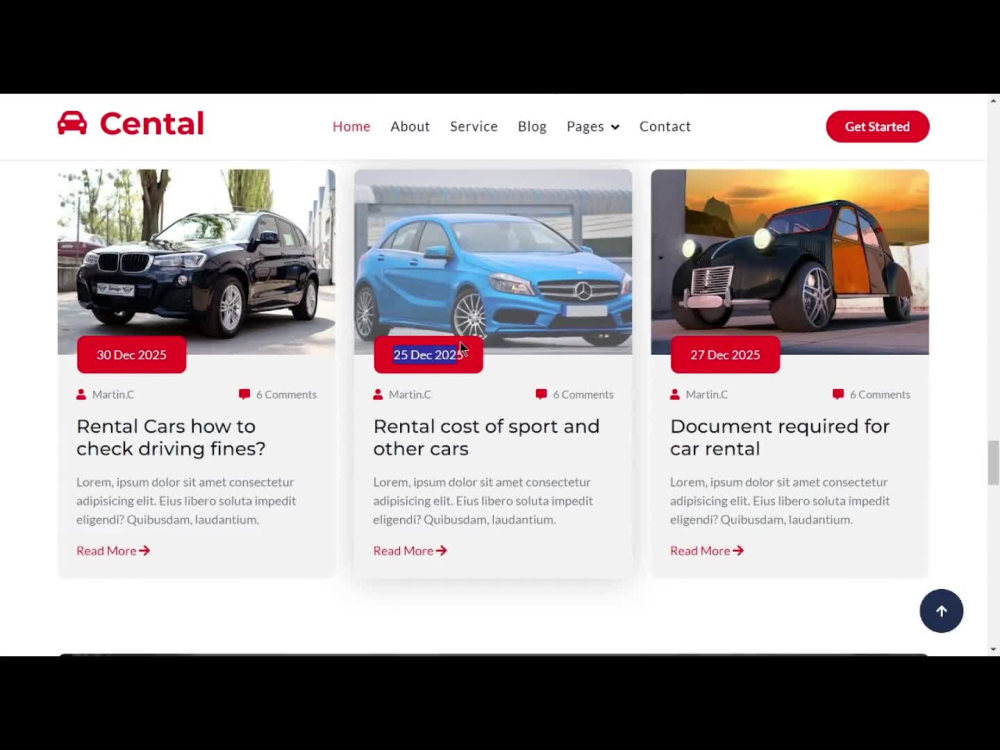Click the 25 Dec 2025 date badge
The image size is (1000, 750).
pyautogui.click(x=429, y=355)
